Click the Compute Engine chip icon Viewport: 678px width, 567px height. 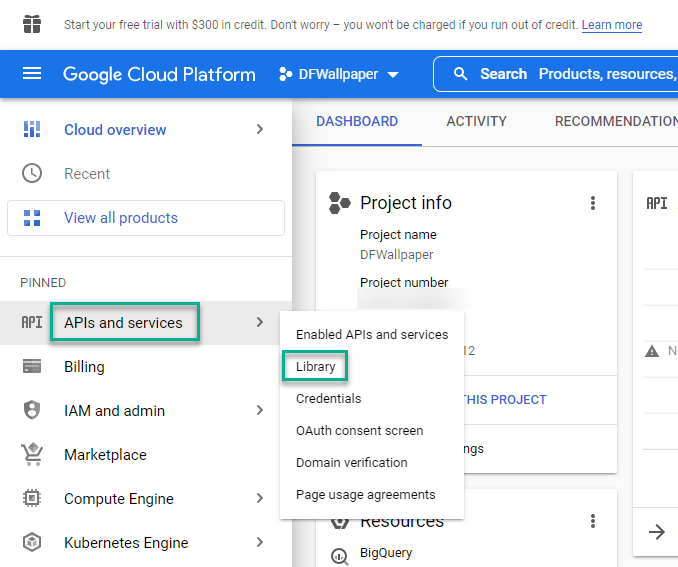[x=32, y=498]
